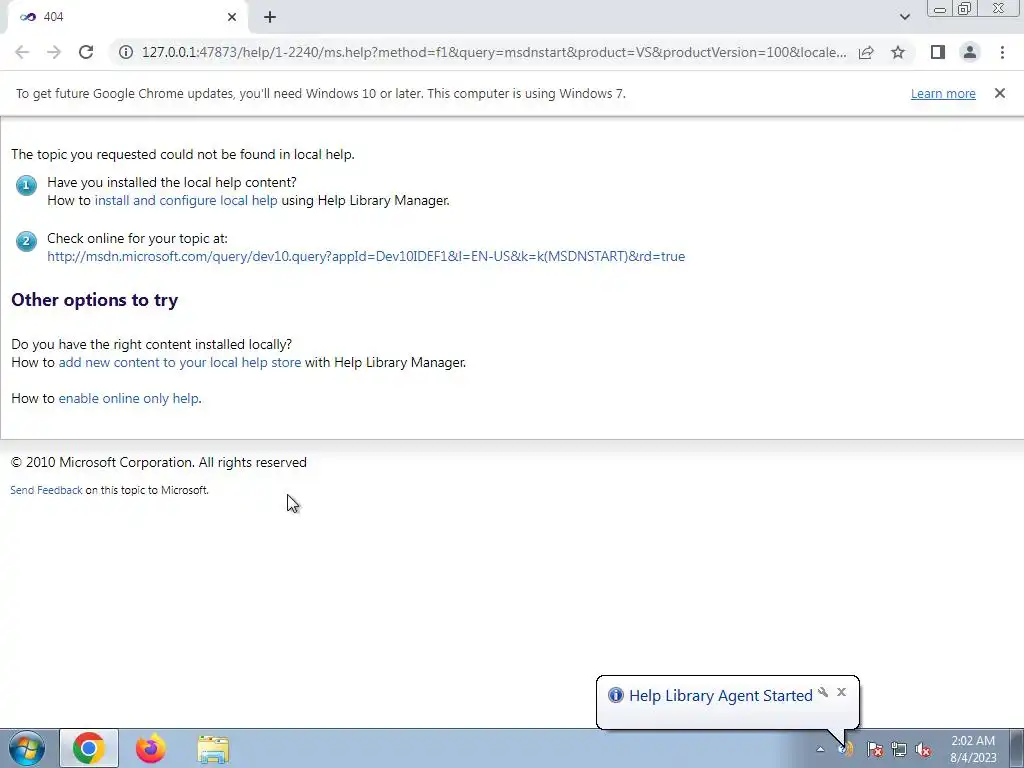Restore down the Chrome window
1024x768 pixels.
(964, 9)
